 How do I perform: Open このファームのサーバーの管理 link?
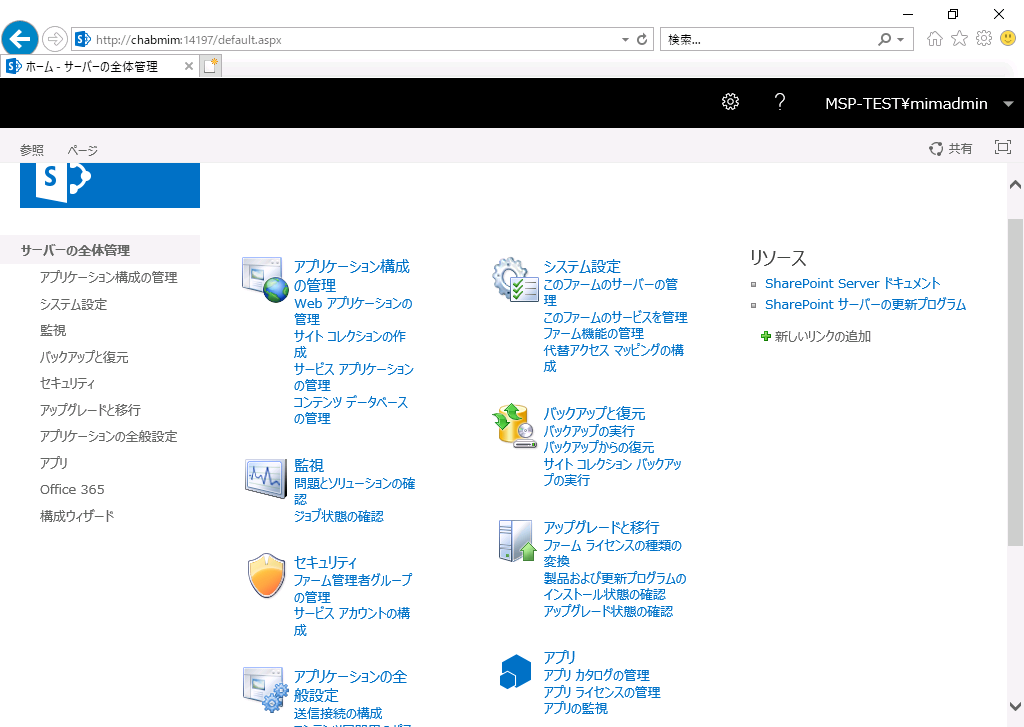611,292
